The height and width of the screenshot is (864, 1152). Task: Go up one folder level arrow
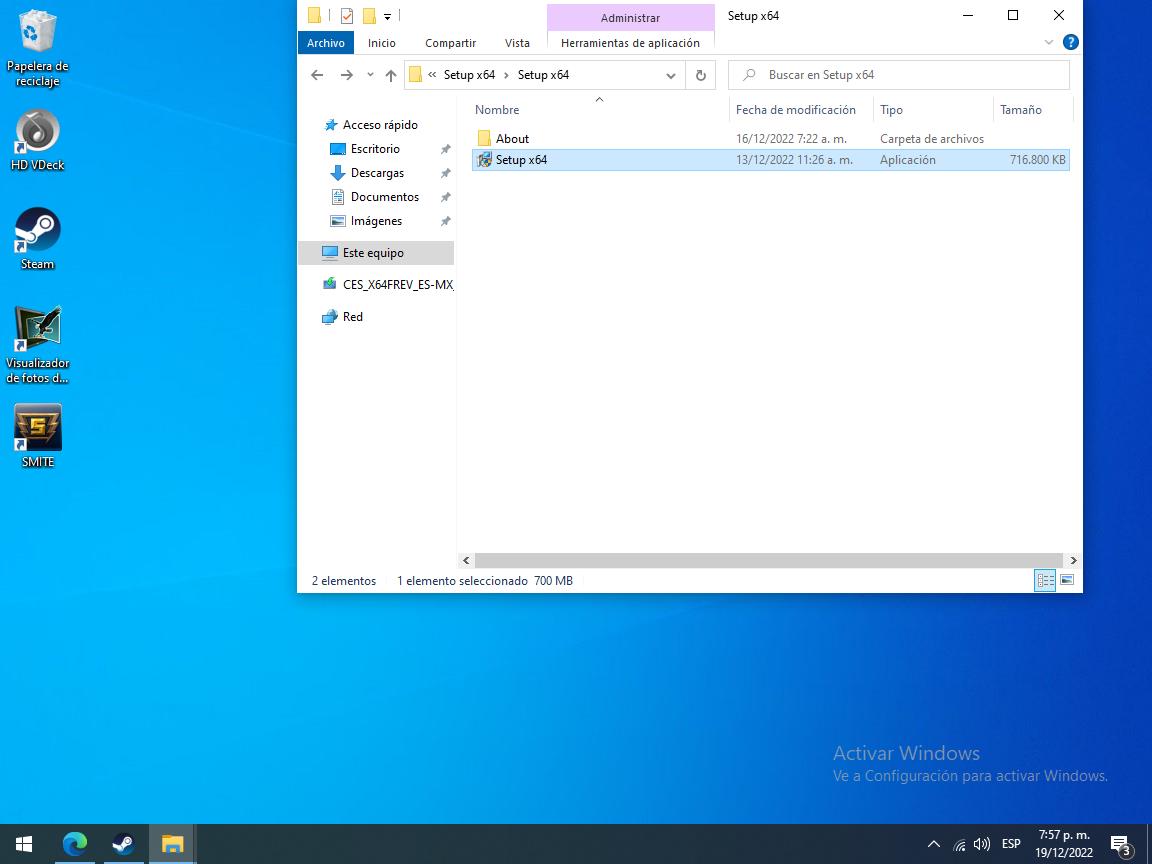click(x=391, y=75)
